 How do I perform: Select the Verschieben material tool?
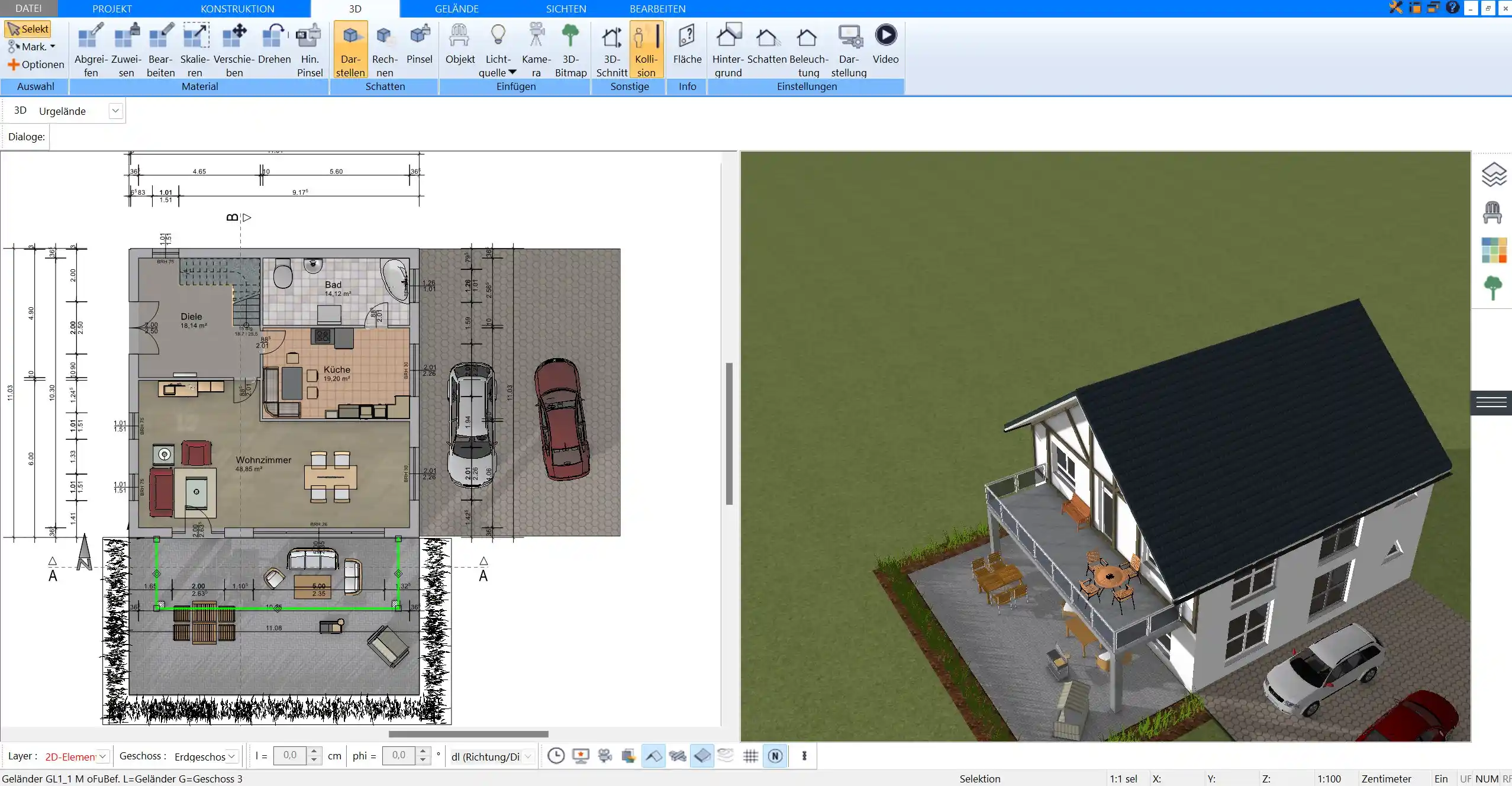[x=234, y=50]
